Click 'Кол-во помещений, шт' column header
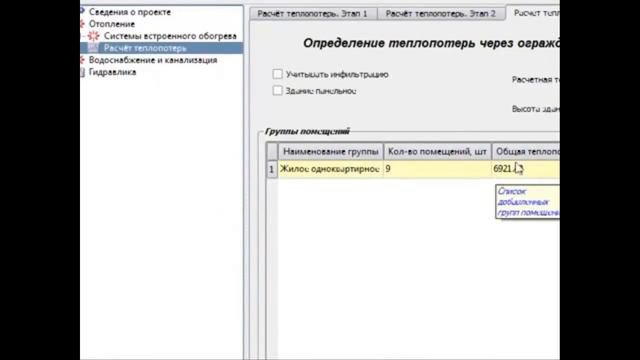This screenshot has height=360, width=640. pos(437,151)
